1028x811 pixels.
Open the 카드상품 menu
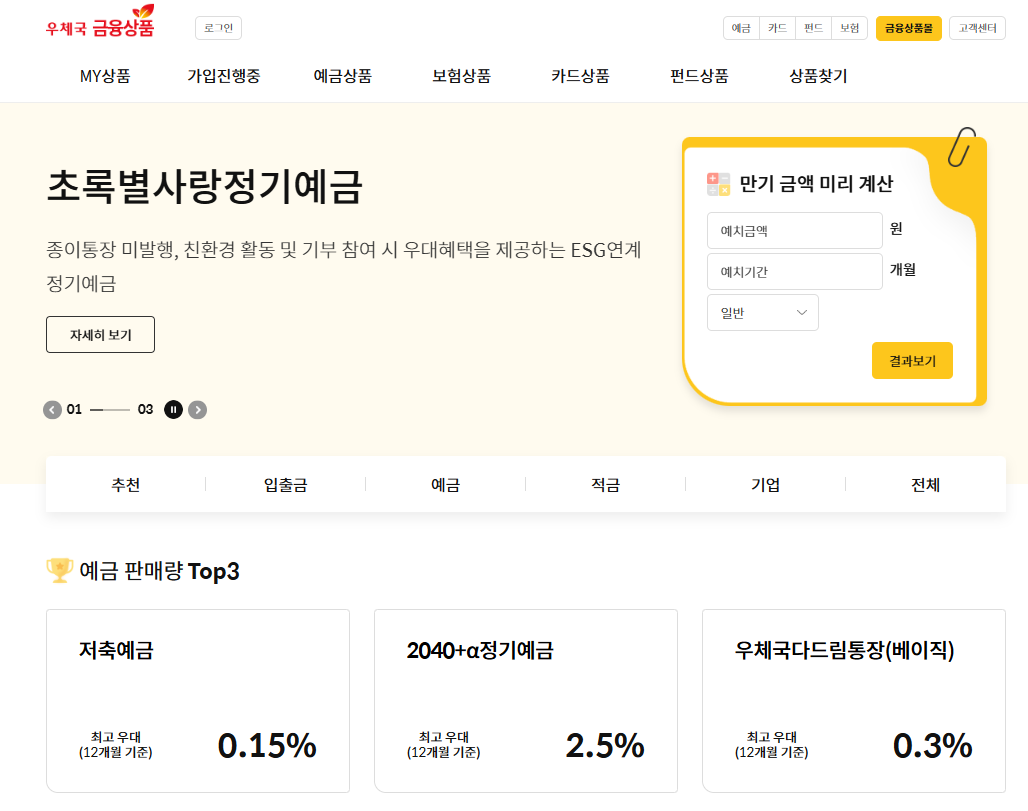pos(580,76)
